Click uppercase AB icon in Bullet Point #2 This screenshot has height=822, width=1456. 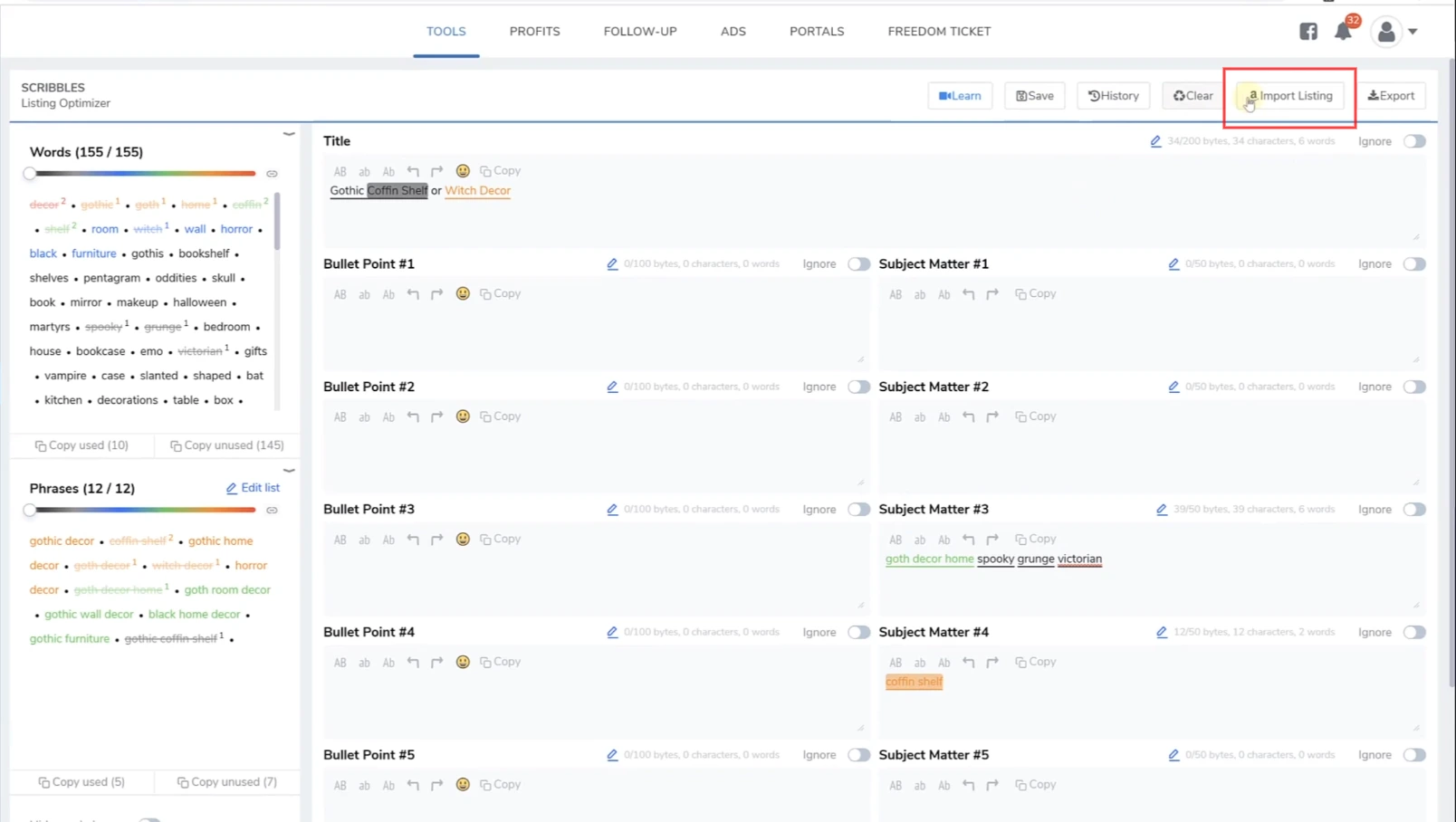[340, 417]
